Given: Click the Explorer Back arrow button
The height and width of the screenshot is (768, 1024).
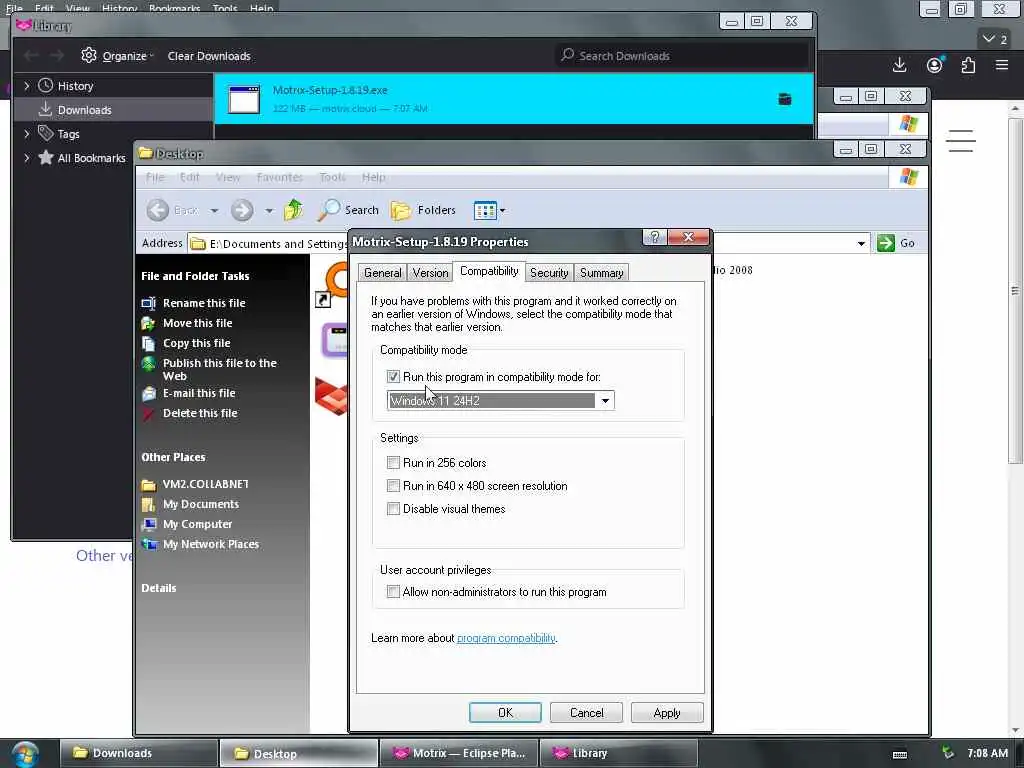Looking at the screenshot, I should click(157, 210).
